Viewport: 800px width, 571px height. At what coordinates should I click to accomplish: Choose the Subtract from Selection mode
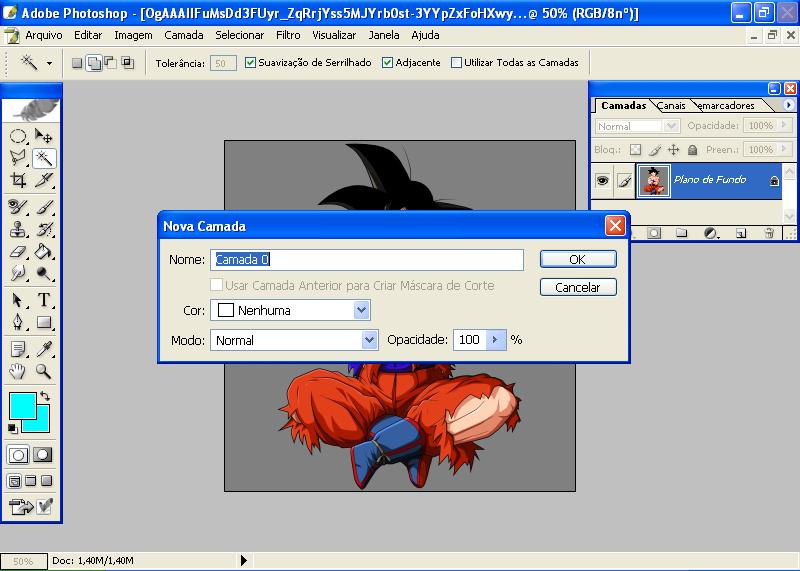pyautogui.click(x=111, y=63)
